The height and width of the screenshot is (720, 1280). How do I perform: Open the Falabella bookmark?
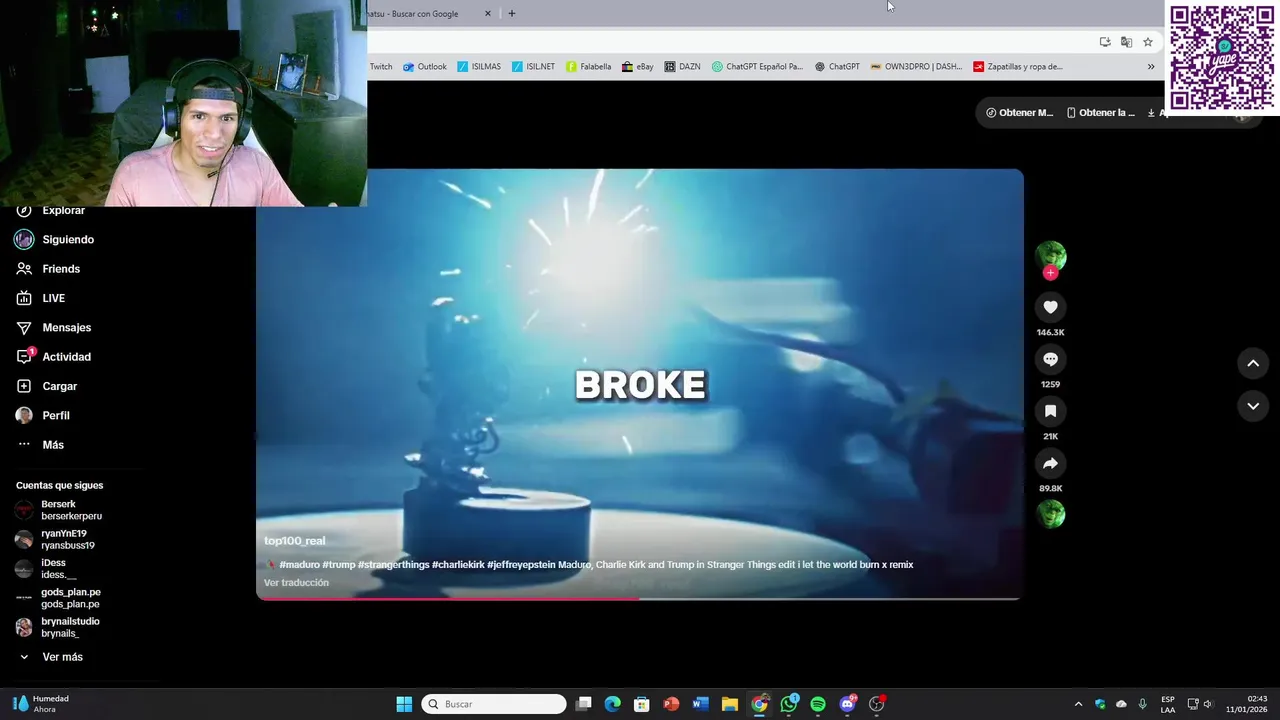(x=588, y=67)
